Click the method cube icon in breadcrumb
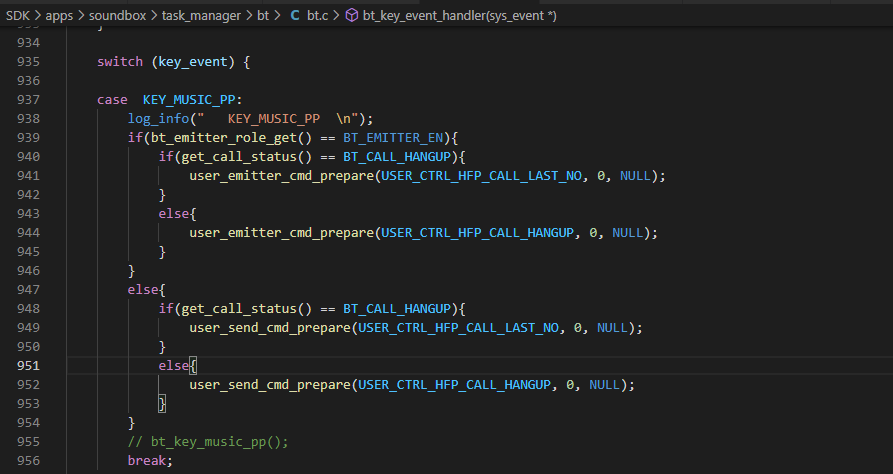The height and width of the screenshot is (474, 893). (352, 15)
